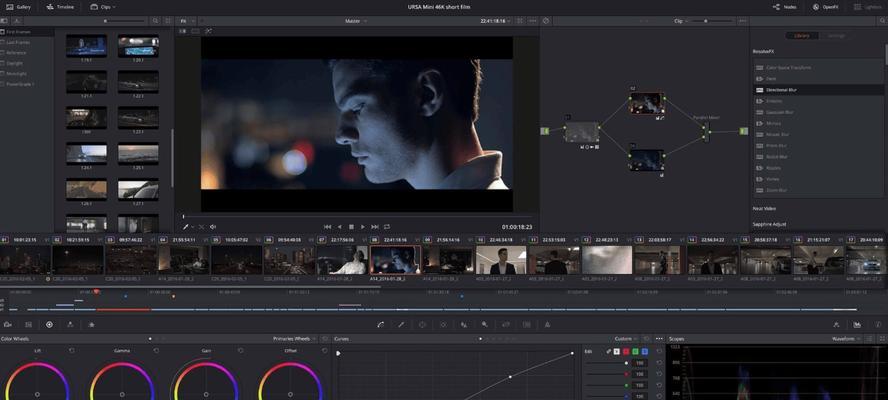Open the Scopes Waveform type dropdown
Image resolution: width=888 pixels, height=400 pixels.
[x=846, y=339]
